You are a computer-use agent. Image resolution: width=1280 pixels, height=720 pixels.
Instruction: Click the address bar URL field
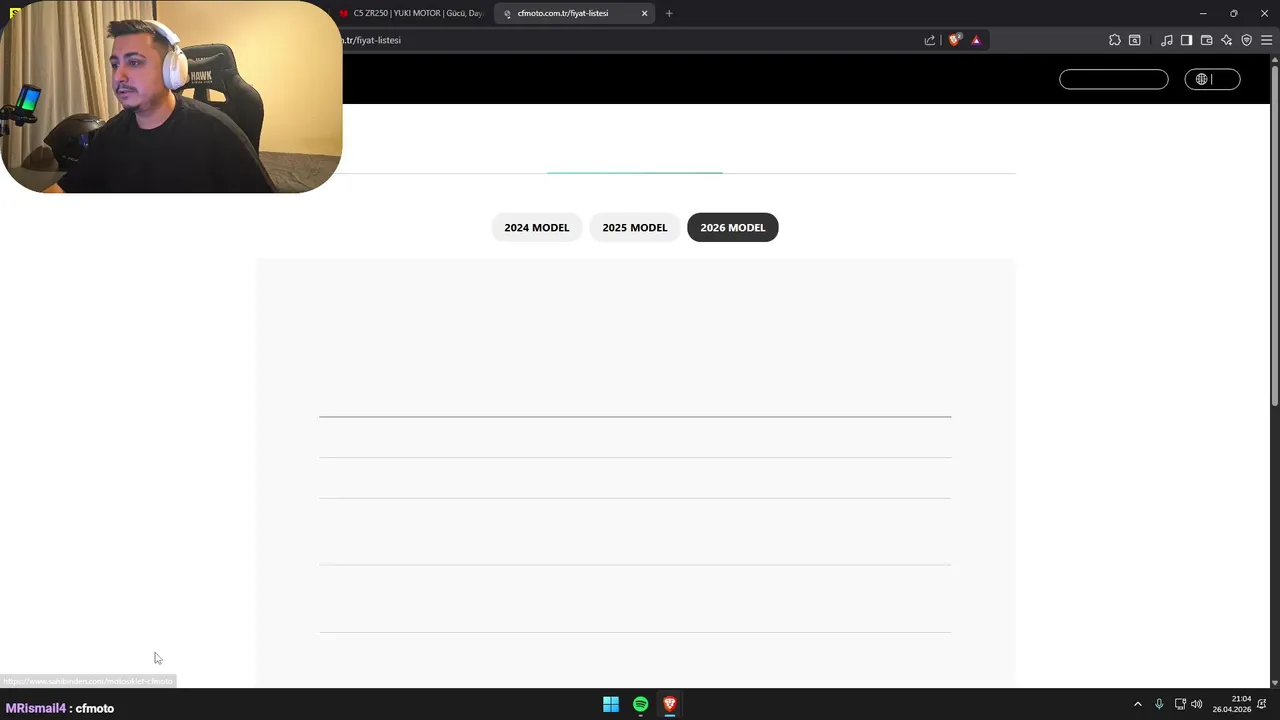tap(630, 40)
